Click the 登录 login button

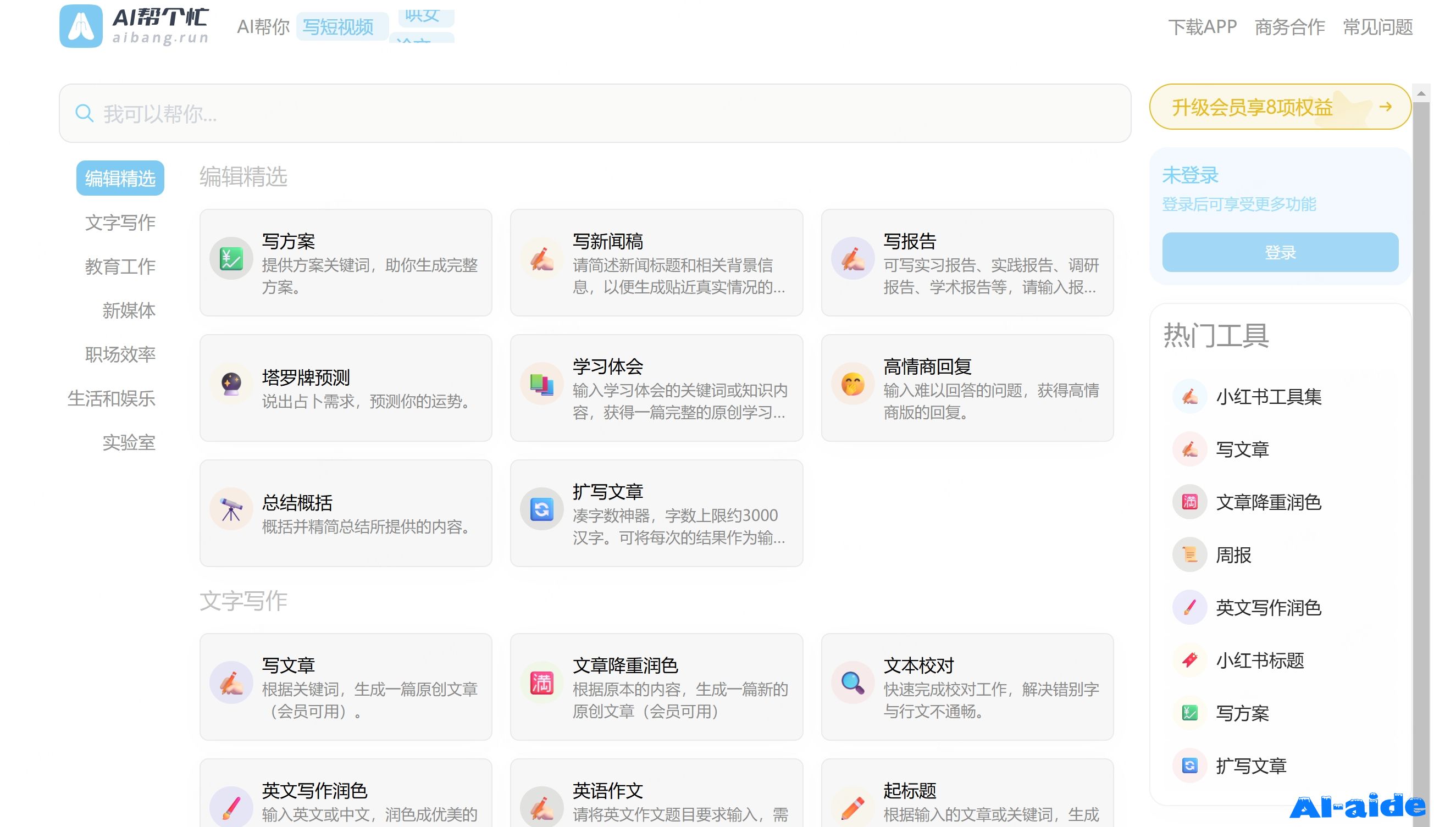pyautogui.click(x=1280, y=252)
